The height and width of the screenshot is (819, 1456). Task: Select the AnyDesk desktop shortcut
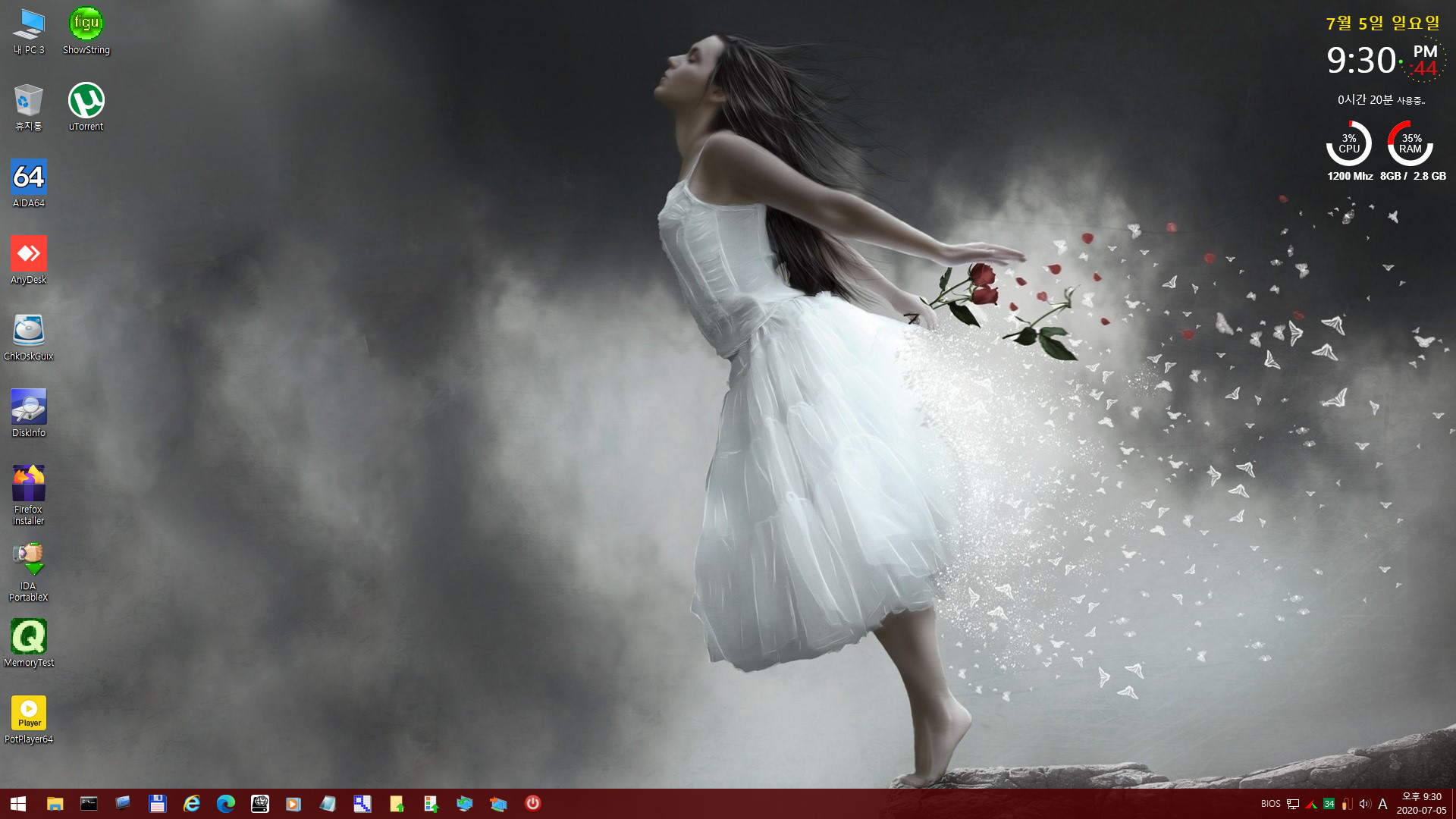[x=29, y=261]
